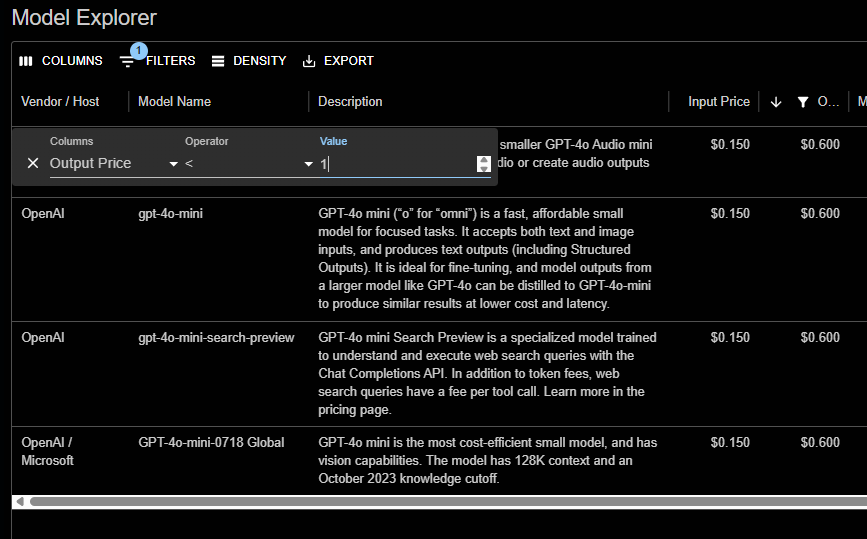867x539 pixels.
Task: Open the Operator dropdown showing <
Action: tap(249, 164)
